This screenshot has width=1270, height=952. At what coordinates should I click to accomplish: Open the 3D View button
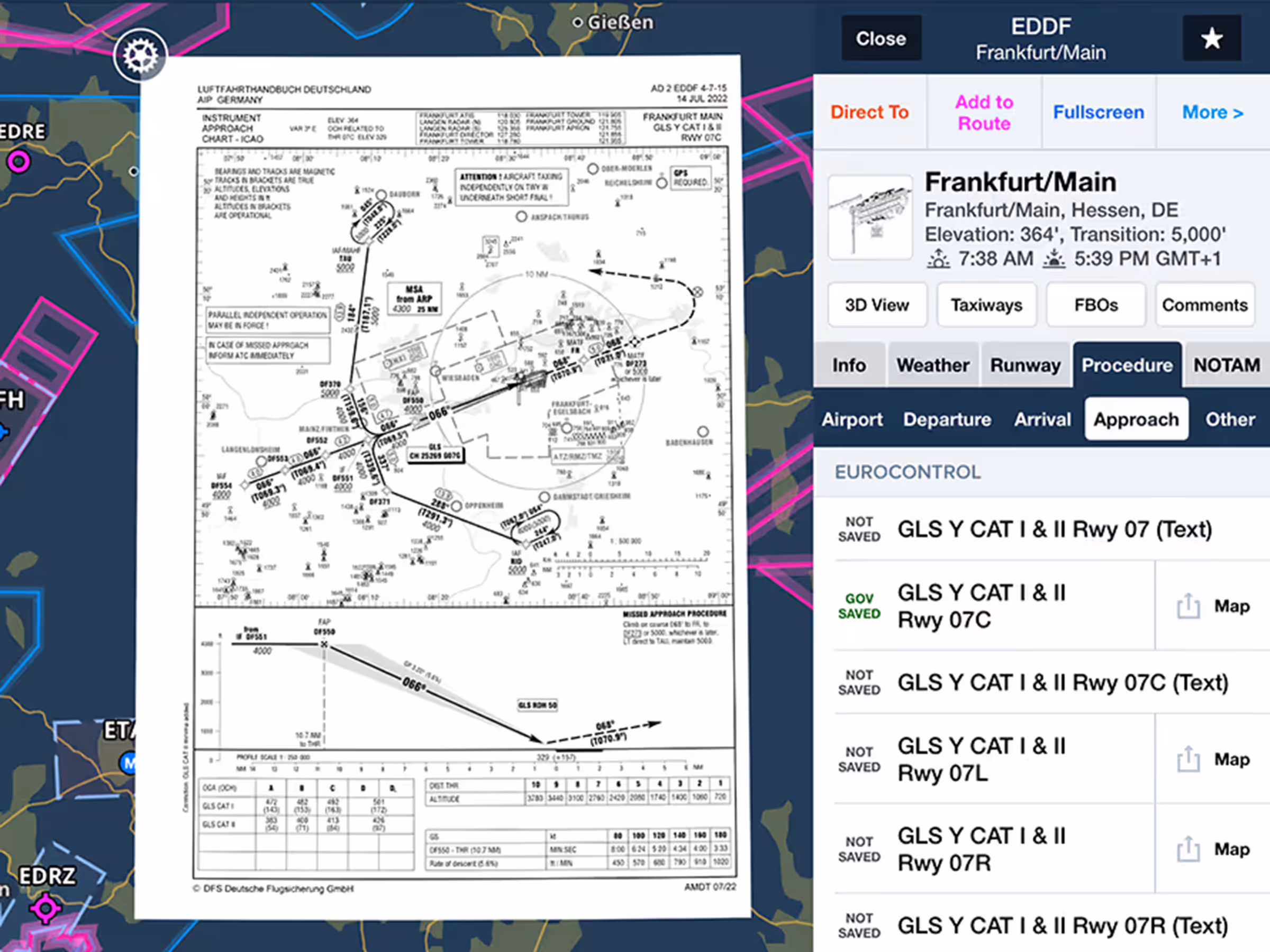click(877, 305)
